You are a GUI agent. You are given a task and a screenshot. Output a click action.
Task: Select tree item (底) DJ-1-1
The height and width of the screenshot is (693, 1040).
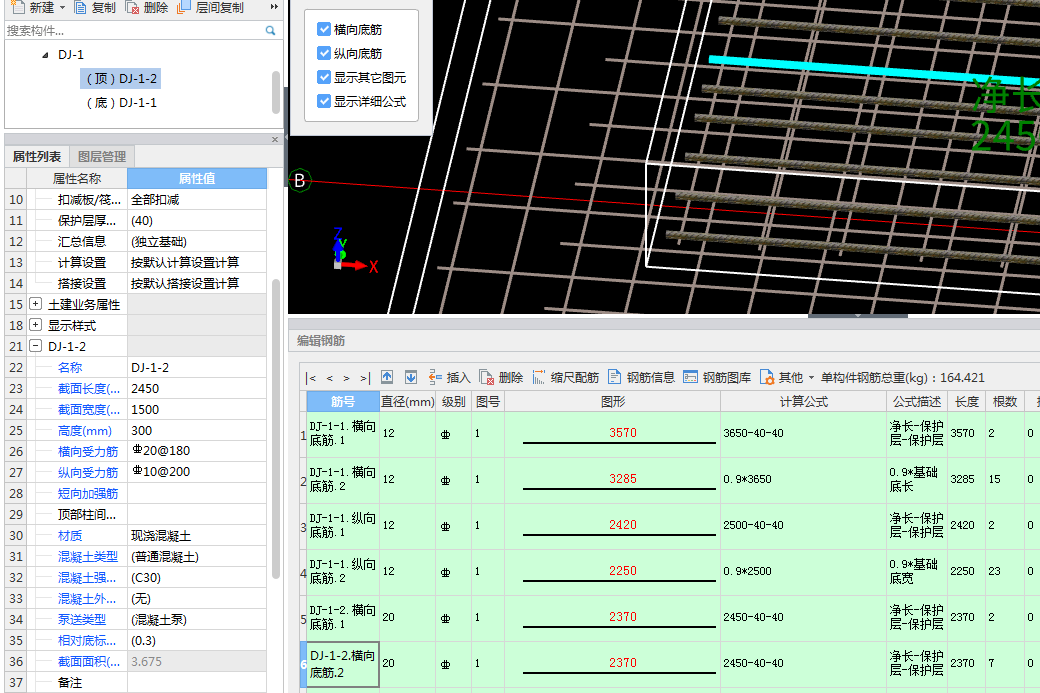click(x=121, y=103)
